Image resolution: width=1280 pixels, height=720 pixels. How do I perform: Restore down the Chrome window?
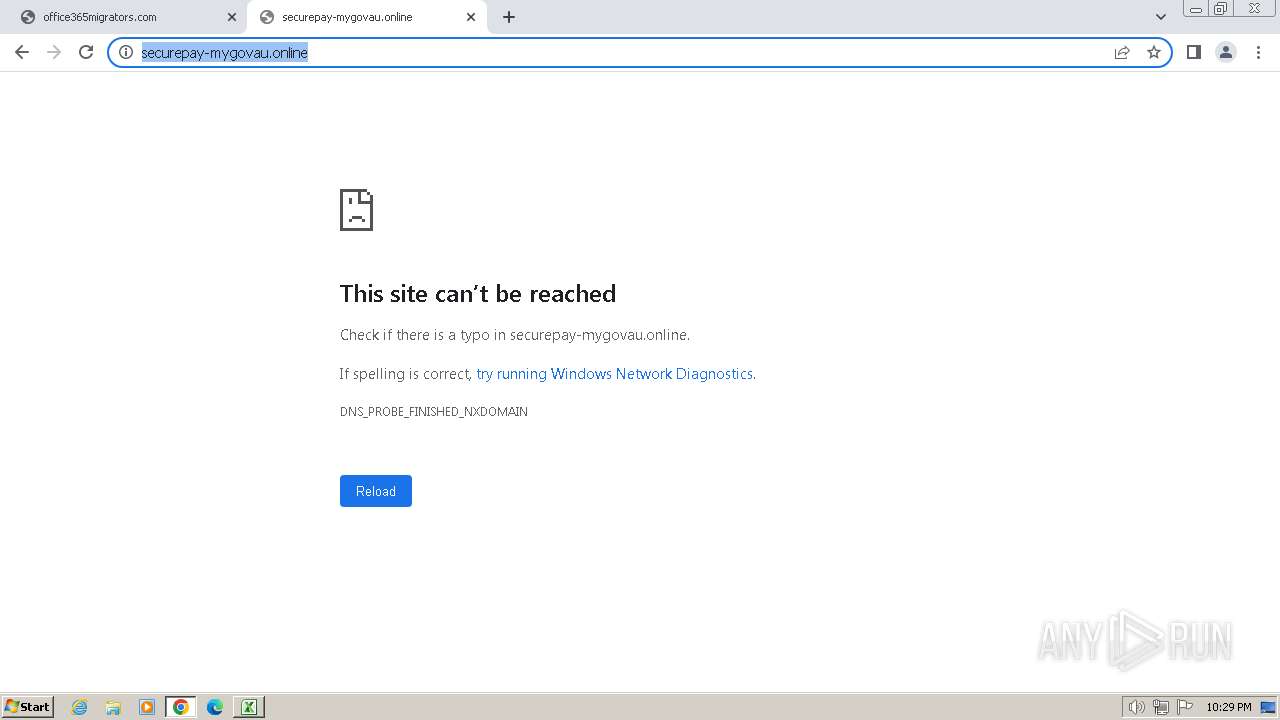tap(1221, 9)
